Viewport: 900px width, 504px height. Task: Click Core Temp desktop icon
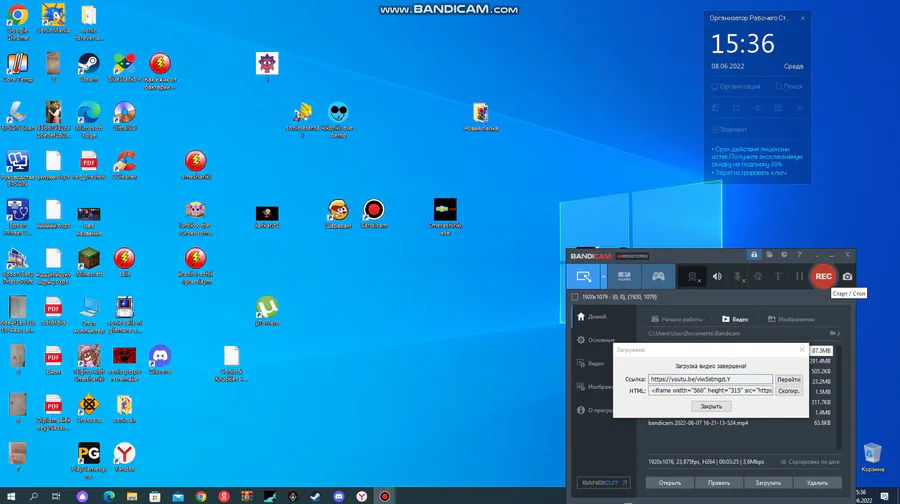[x=18, y=68]
